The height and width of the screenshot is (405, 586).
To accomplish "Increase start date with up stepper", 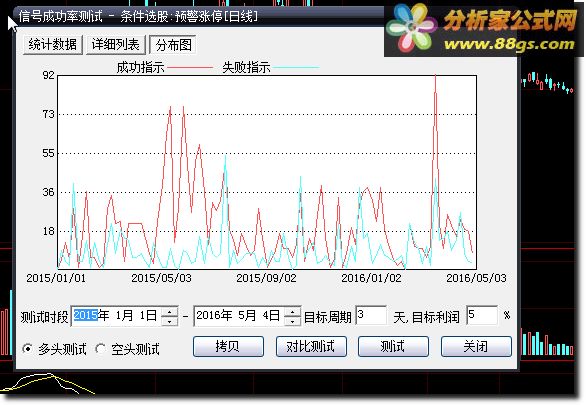I will [x=170, y=312].
